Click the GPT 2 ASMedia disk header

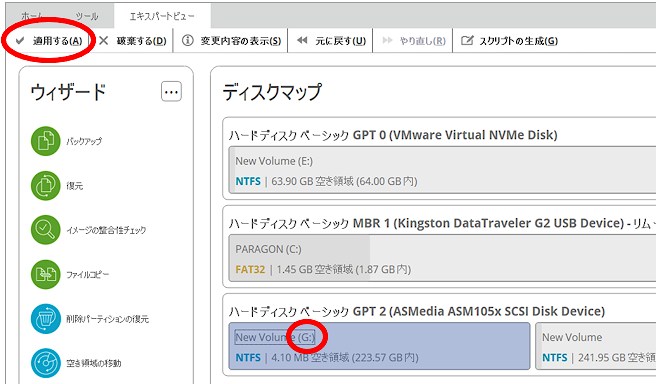point(417,311)
